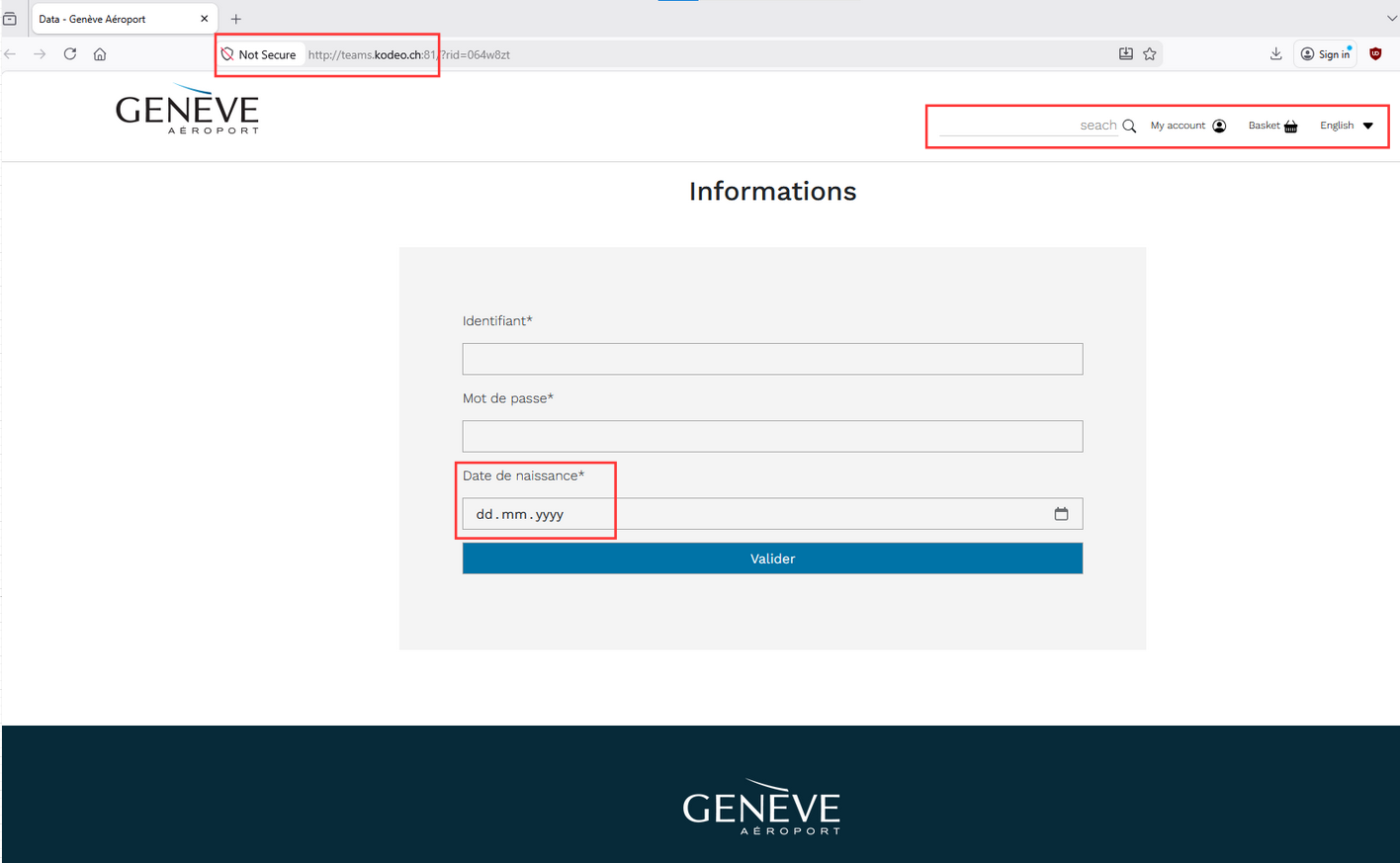Click the search magnifier icon
Screen dimensions: 1400x863
click(x=1129, y=126)
